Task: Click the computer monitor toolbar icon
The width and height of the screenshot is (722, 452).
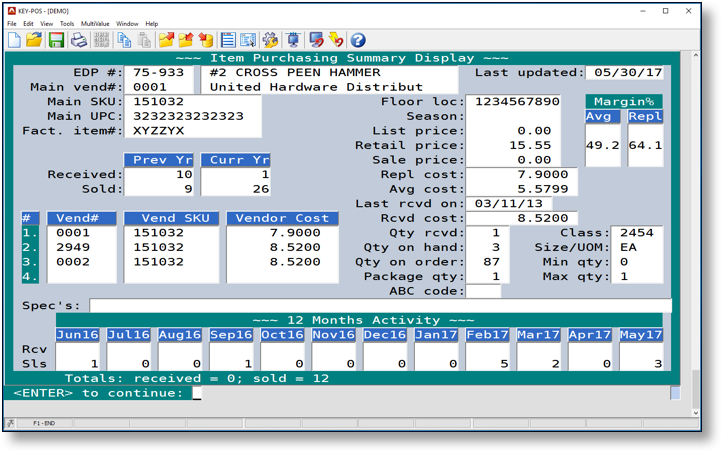Action: coord(293,40)
